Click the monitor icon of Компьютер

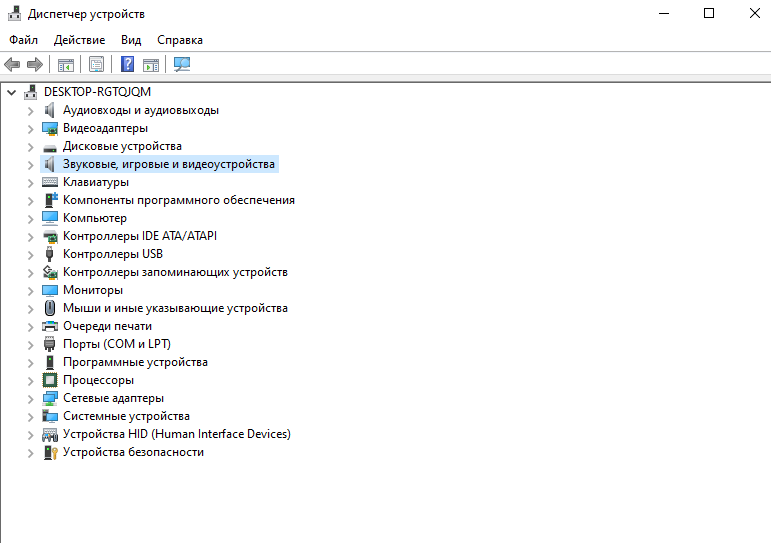pyautogui.click(x=50, y=218)
